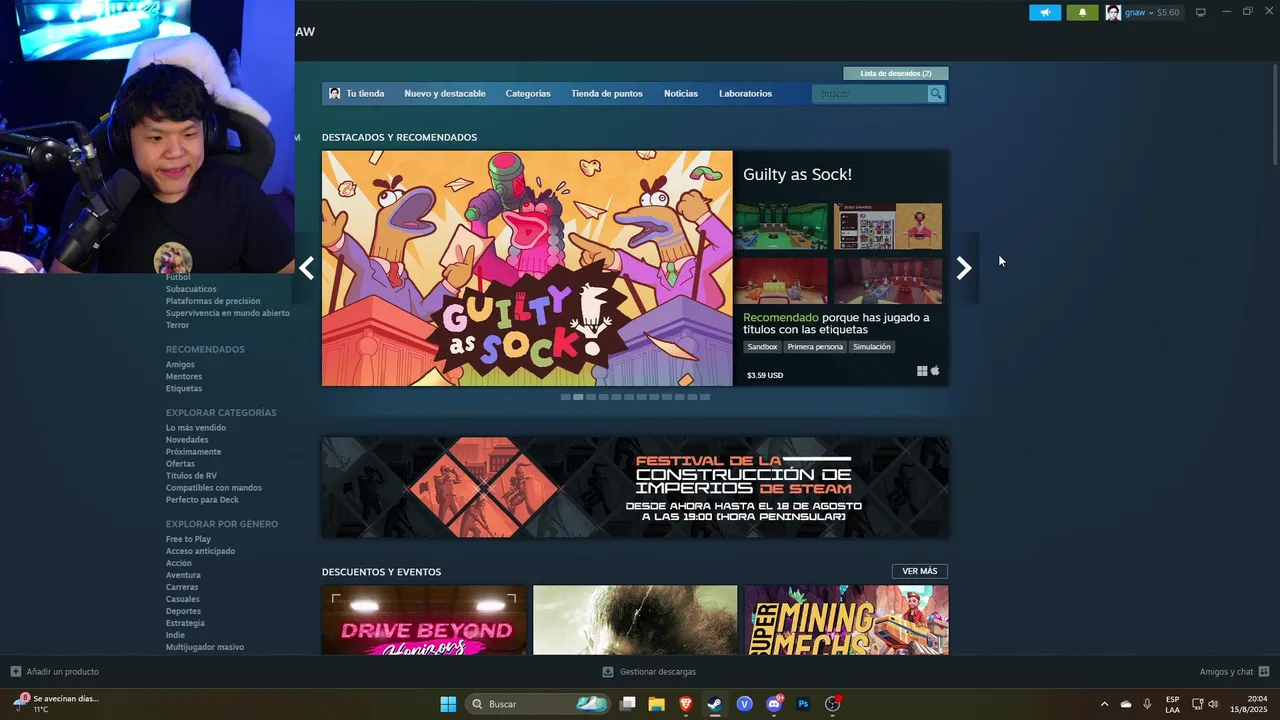Image resolution: width=1280 pixels, height=720 pixels.
Task: Open Drive Beyond Horizons capsule
Action: pyautogui.click(x=424, y=620)
